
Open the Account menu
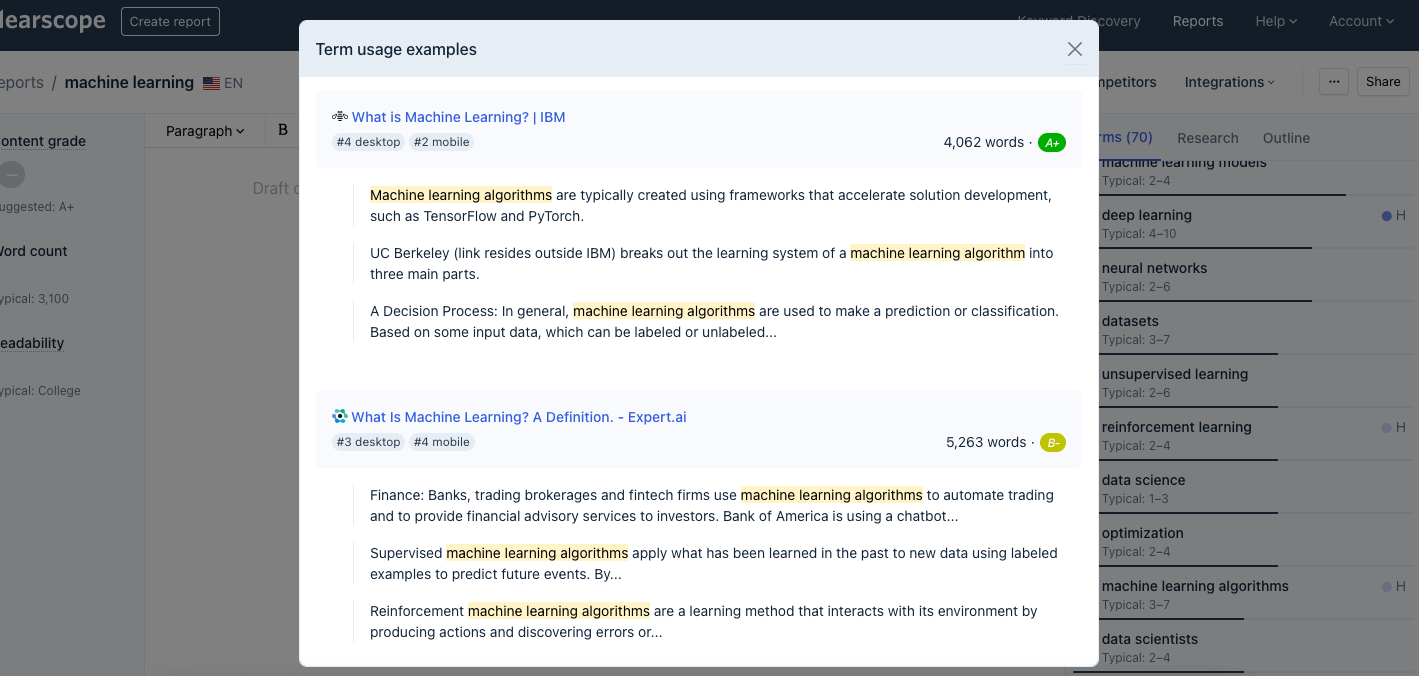tap(1361, 21)
